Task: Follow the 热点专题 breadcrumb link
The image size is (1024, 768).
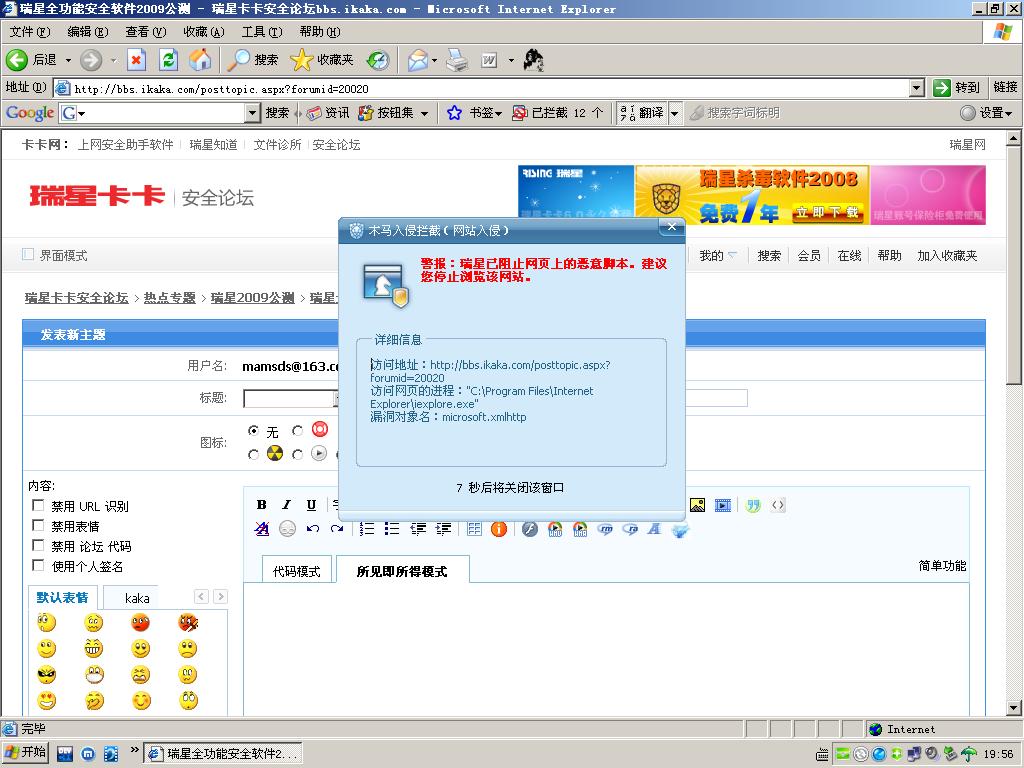Action: pyautogui.click(x=170, y=298)
